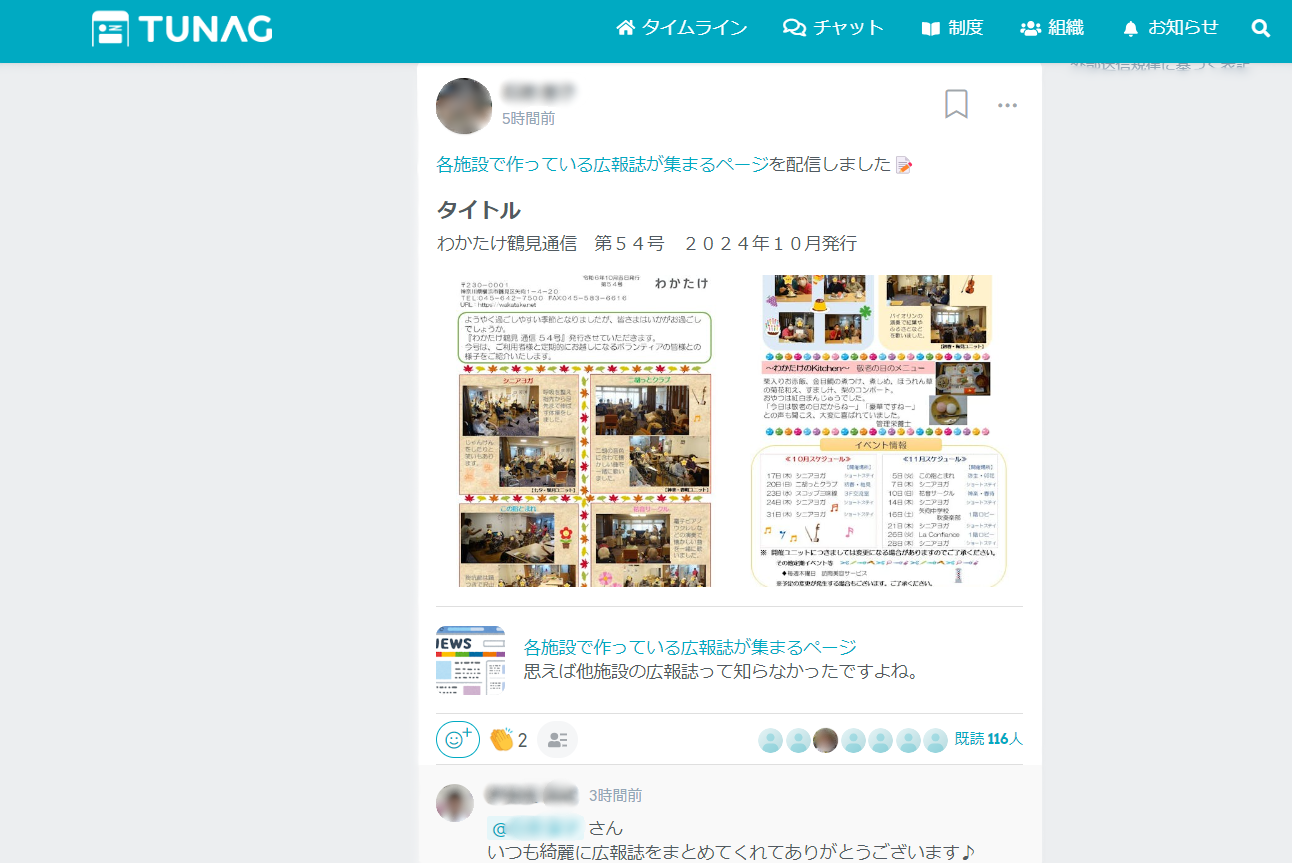Click the 各施設で作っている広報誌が集まるページ link in post text

602,165
